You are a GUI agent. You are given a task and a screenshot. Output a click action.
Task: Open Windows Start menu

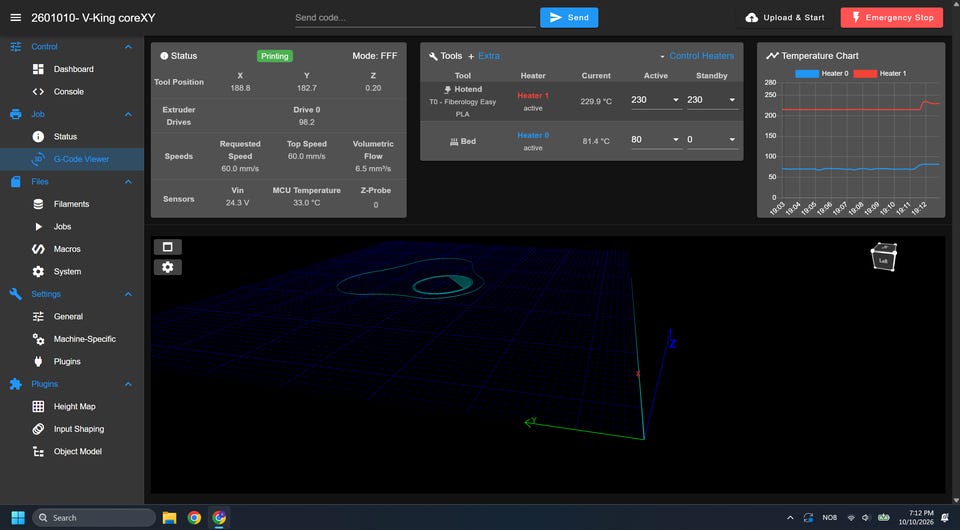[18, 518]
